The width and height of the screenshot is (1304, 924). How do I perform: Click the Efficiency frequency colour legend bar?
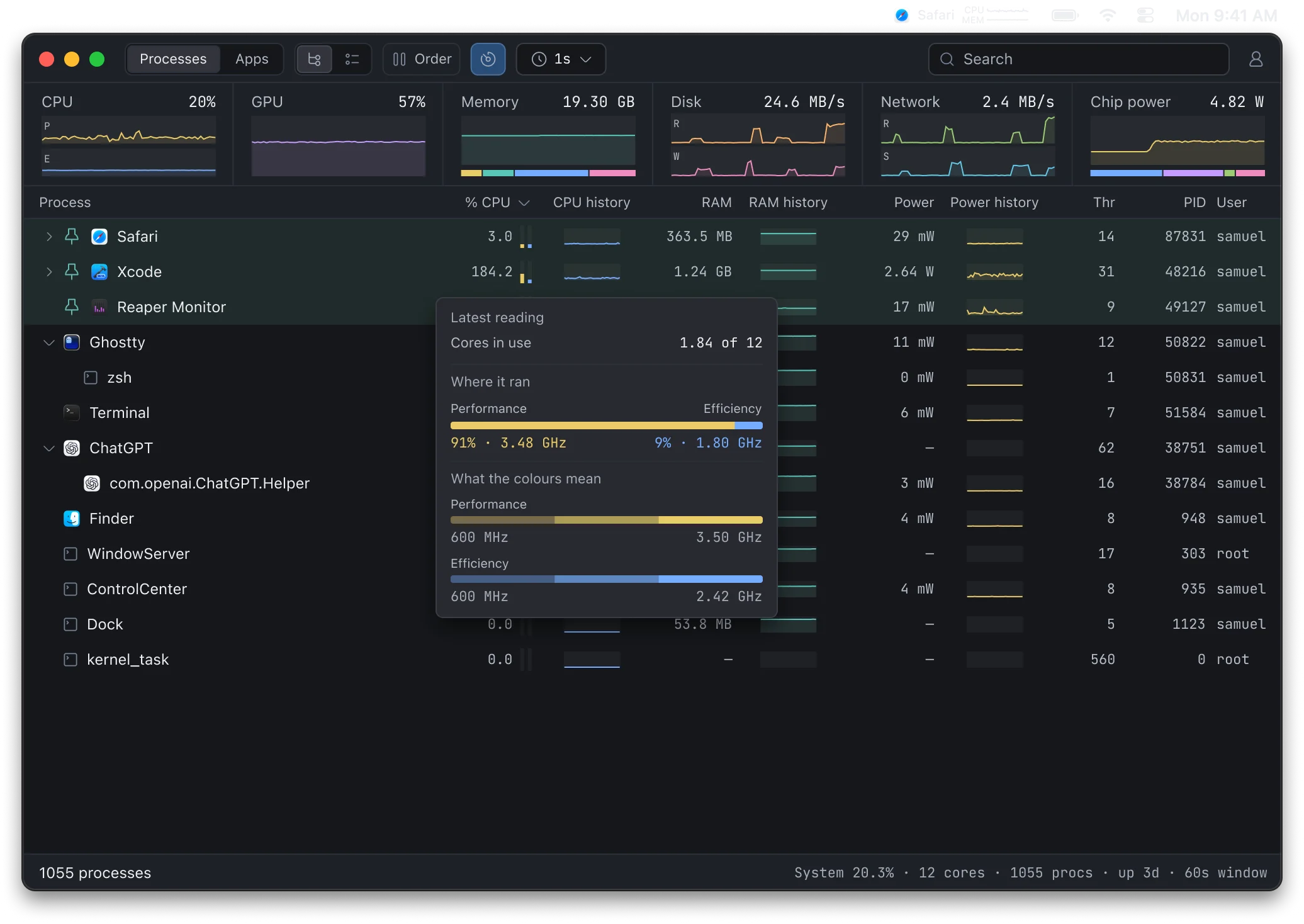(607, 579)
